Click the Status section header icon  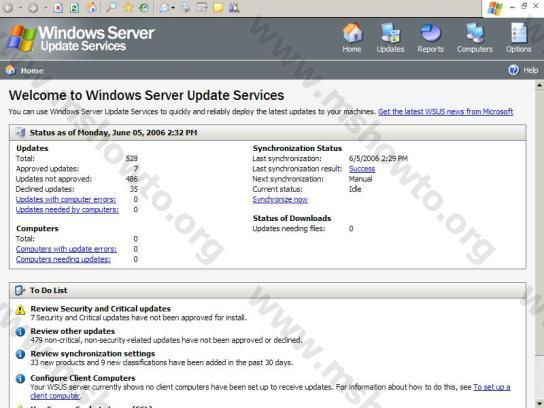(x=20, y=132)
